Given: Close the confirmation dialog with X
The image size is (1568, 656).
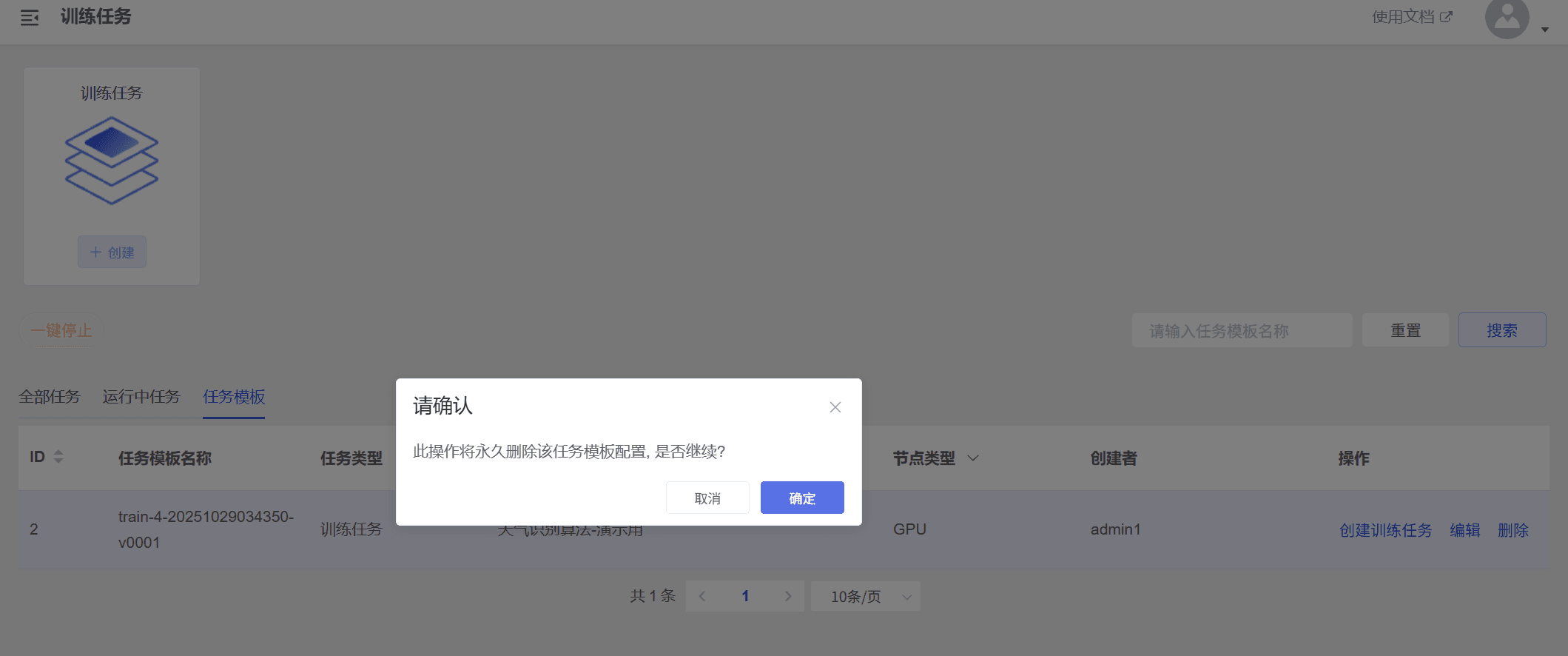Looking at the screenshot, I should coord(835,407).
